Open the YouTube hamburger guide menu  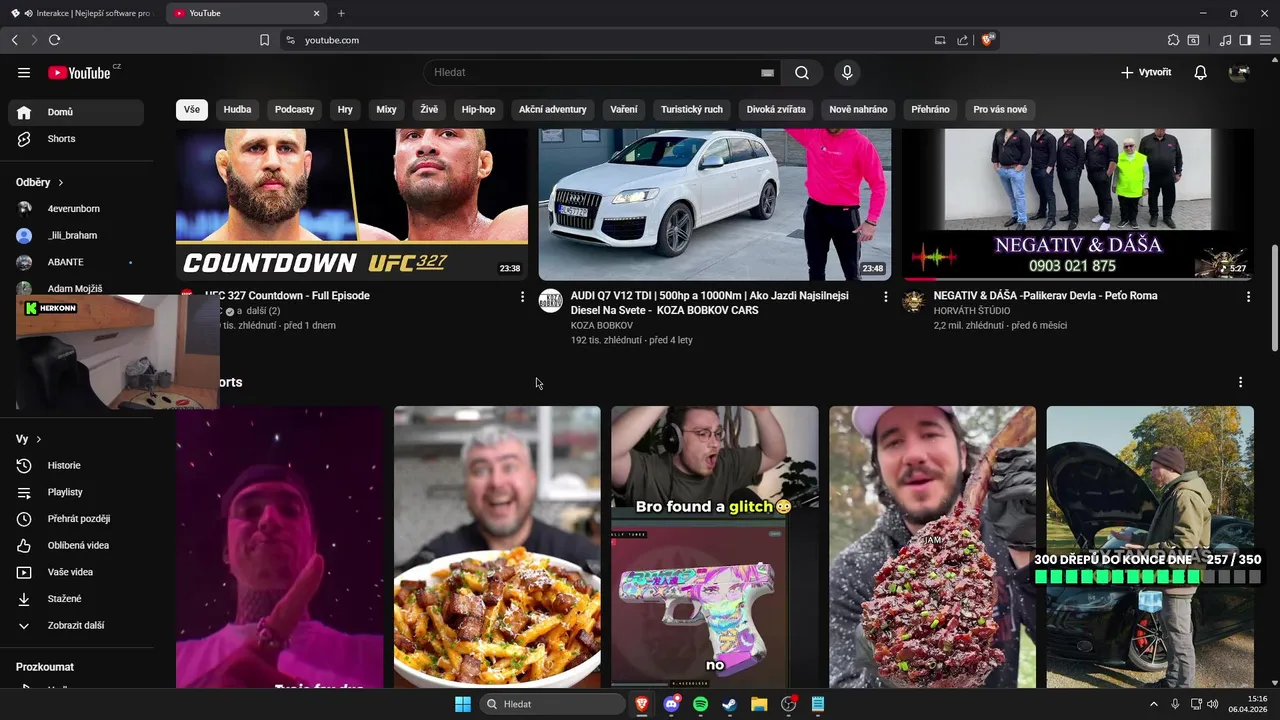click(x=24, y=72)
